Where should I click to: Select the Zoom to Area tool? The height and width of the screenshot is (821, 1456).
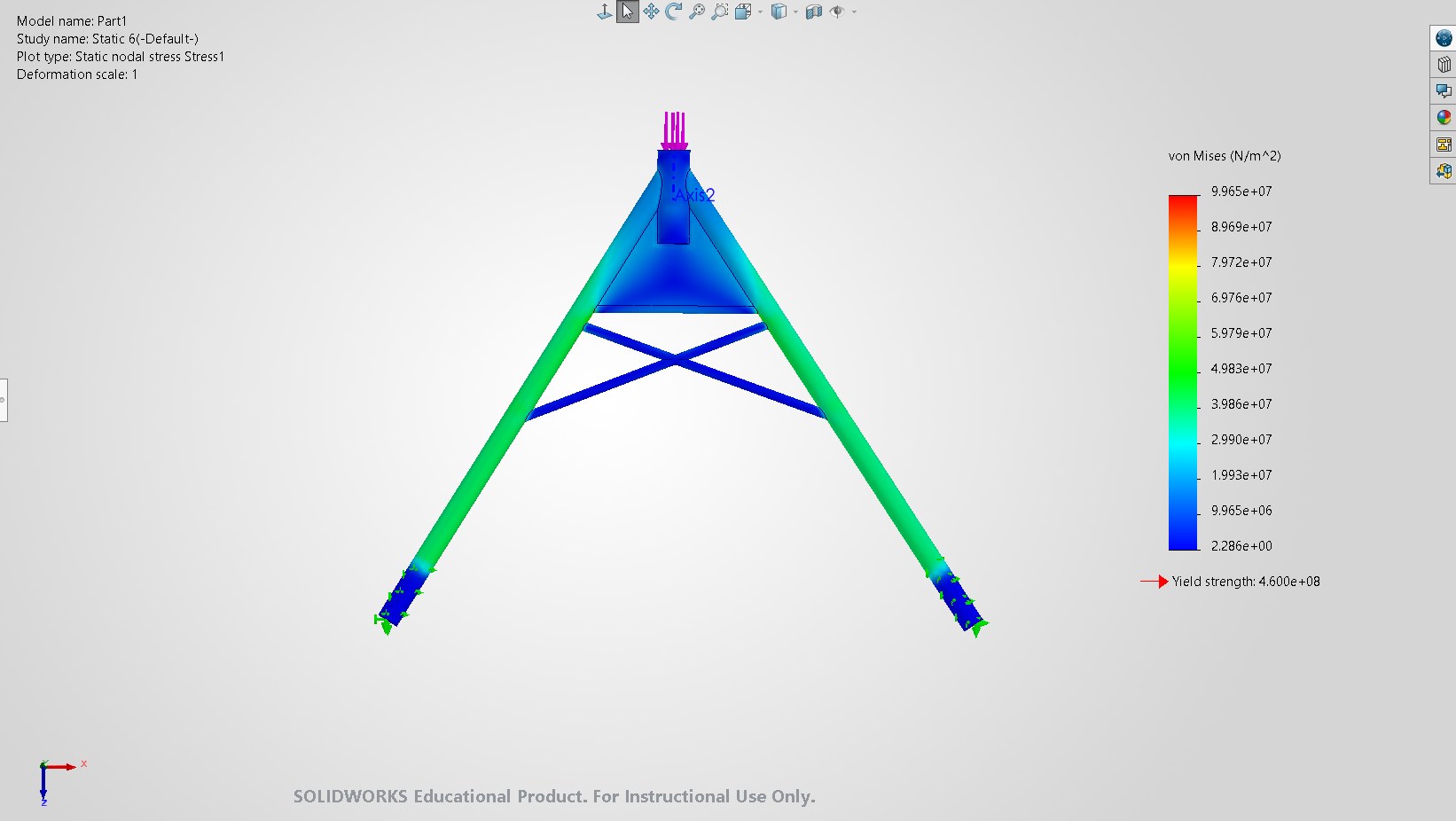tap(720, 12)
